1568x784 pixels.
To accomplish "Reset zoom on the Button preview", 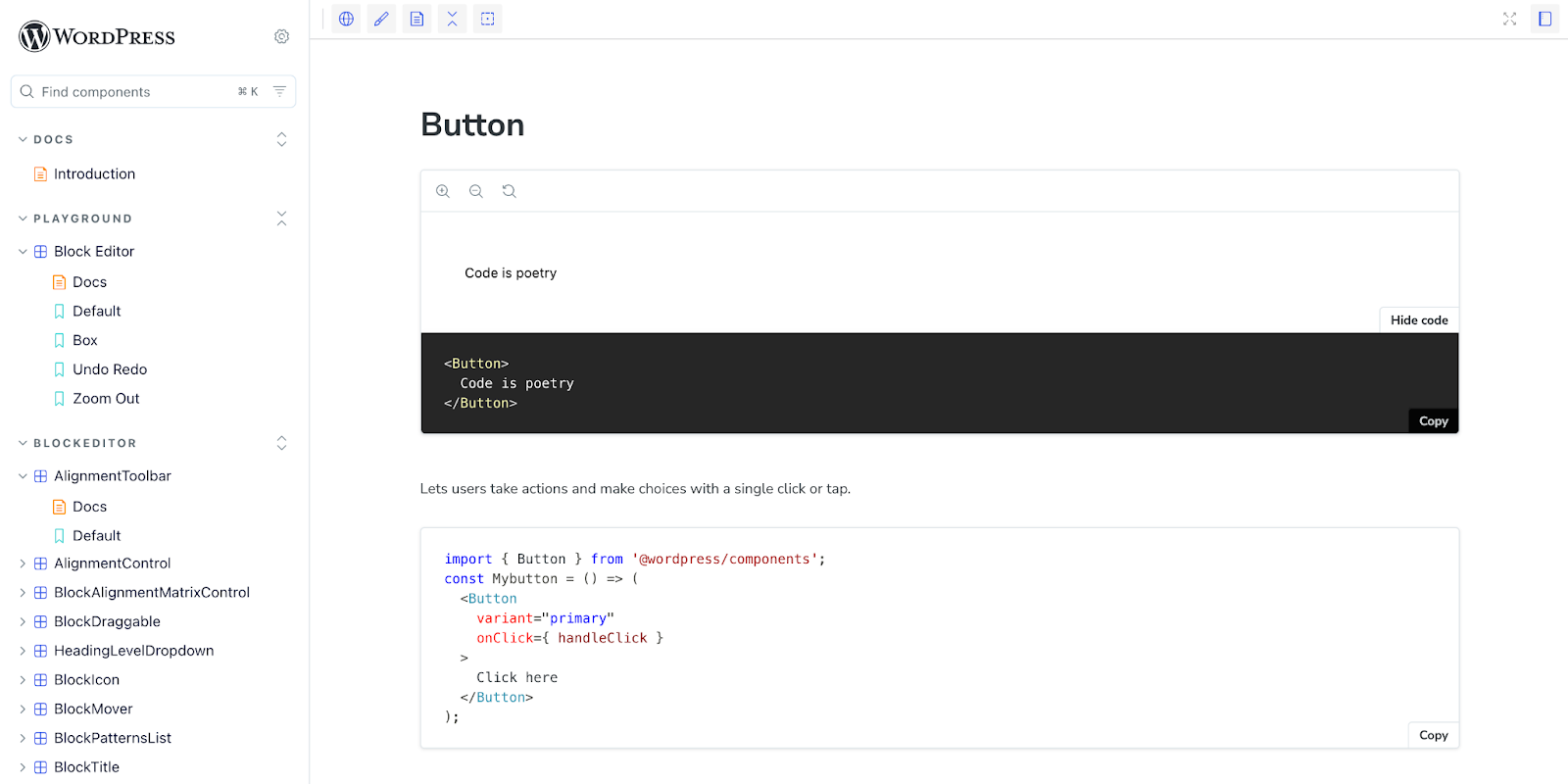I will (x=509, y=191).
